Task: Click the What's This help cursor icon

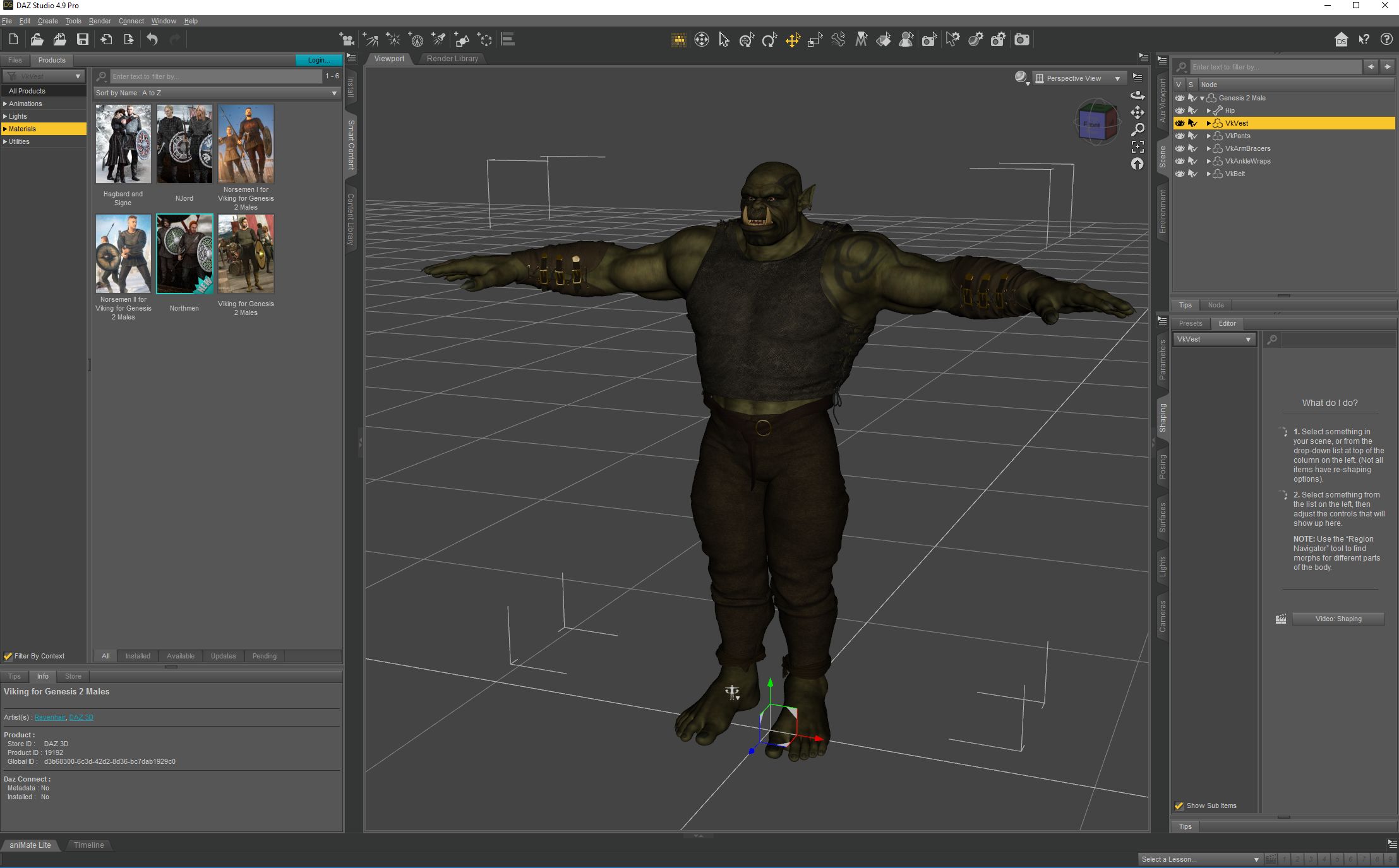Action: pos(1364,40)
